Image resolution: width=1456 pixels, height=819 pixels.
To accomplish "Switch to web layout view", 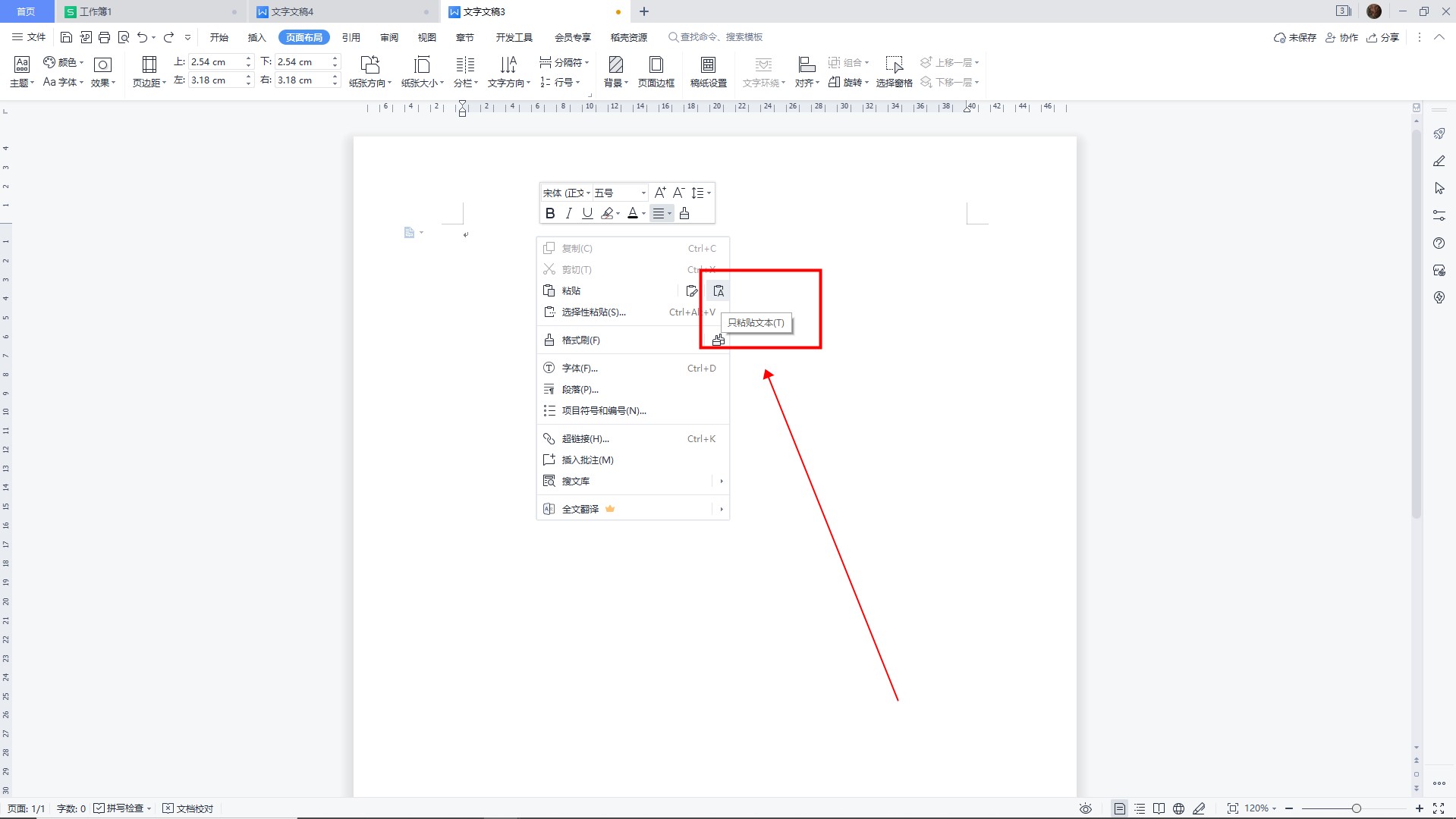I will pyautogui.click(x=1178, y=808).
